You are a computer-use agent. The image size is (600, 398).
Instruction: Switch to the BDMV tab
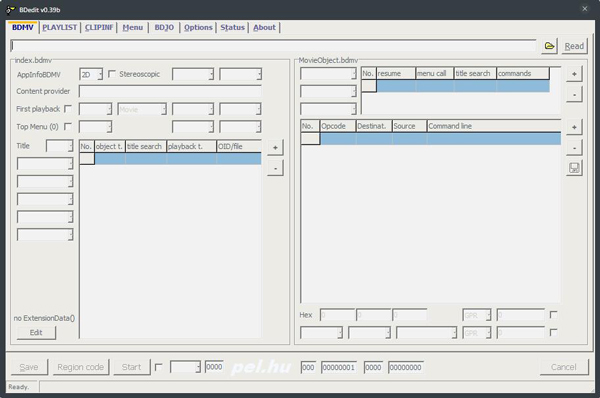coord(23,28)
